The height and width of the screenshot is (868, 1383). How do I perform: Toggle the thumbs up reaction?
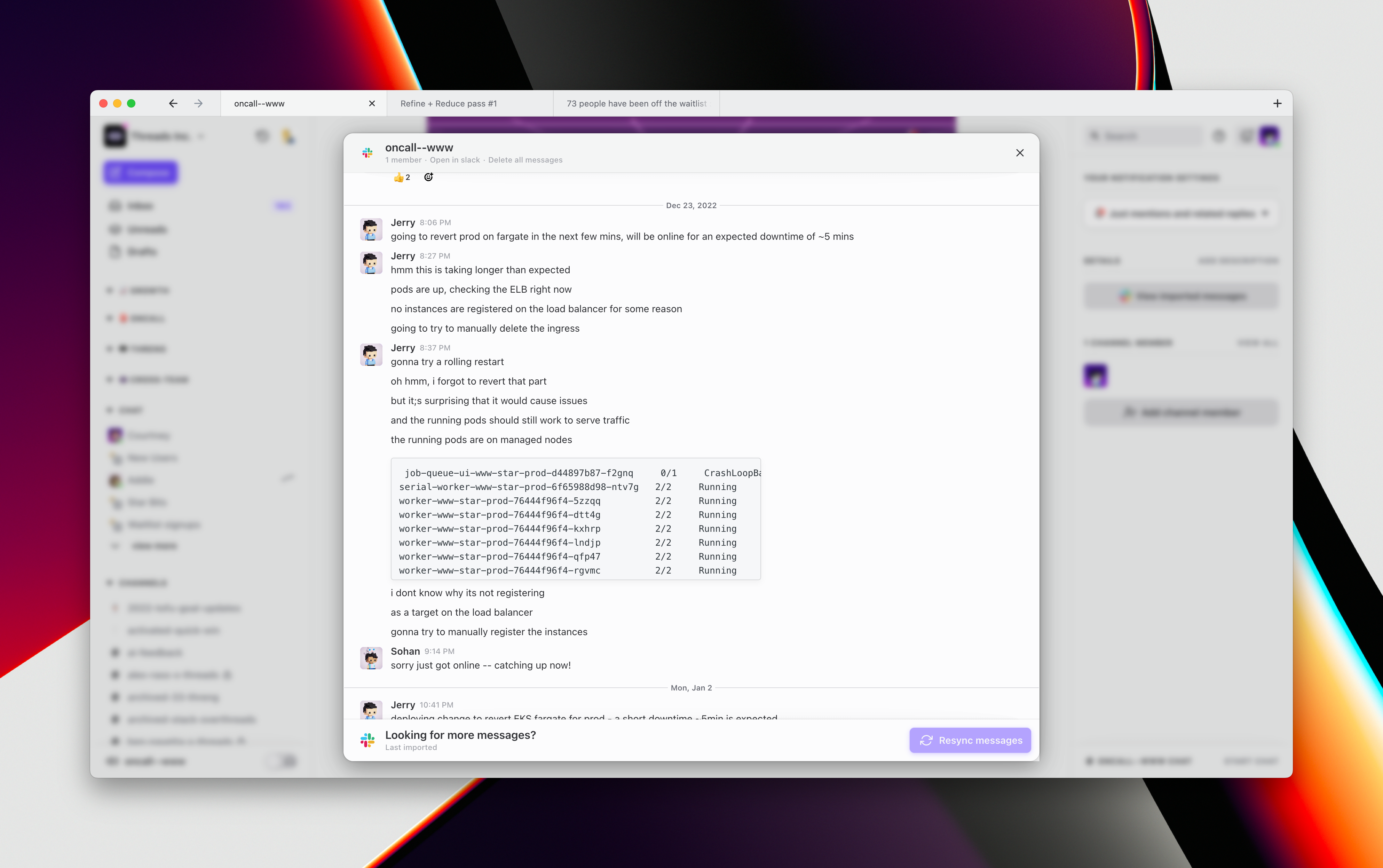[402, 177]
